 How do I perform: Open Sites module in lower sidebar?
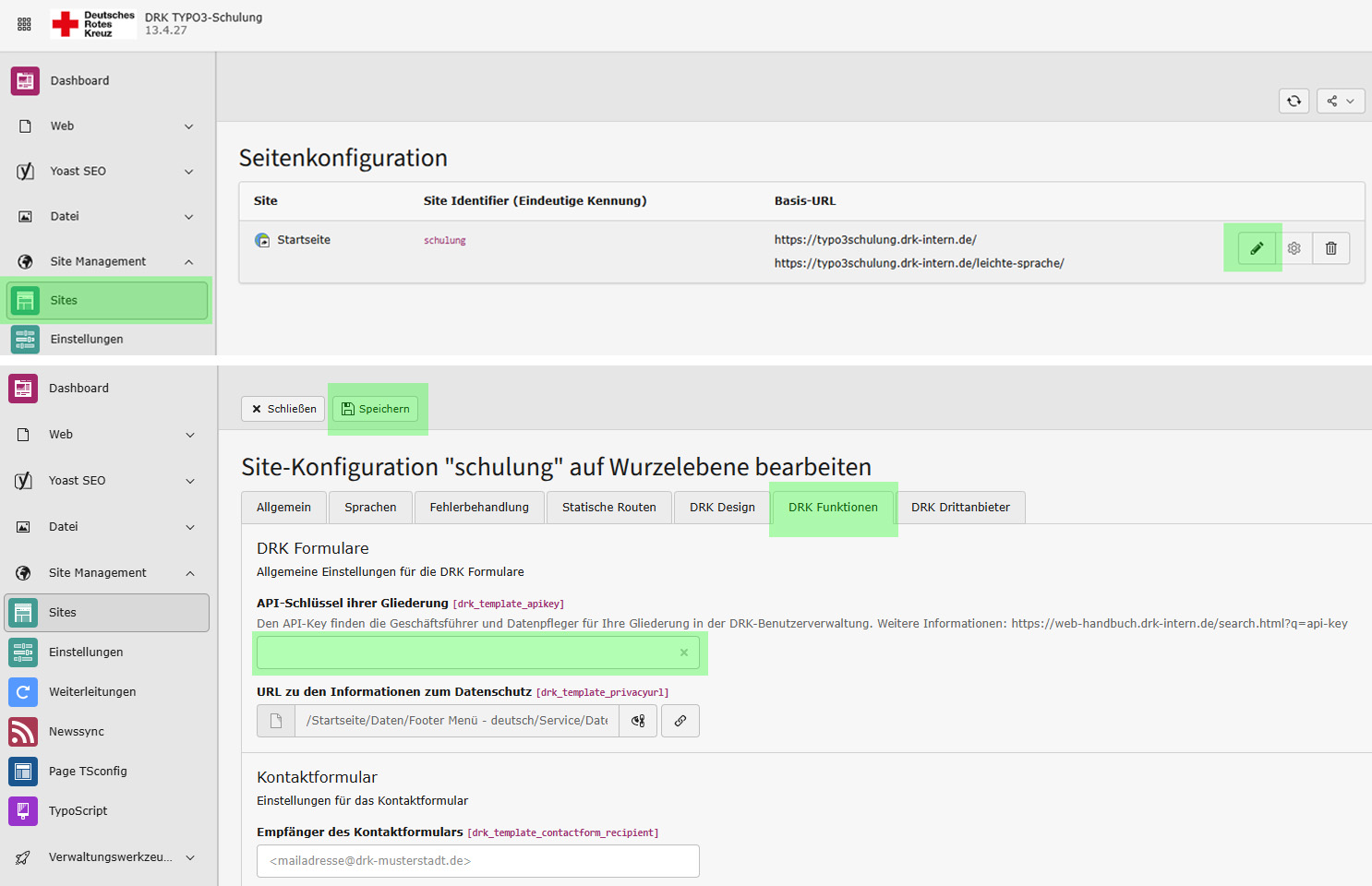pyautogui.click(x=107, y=613)
